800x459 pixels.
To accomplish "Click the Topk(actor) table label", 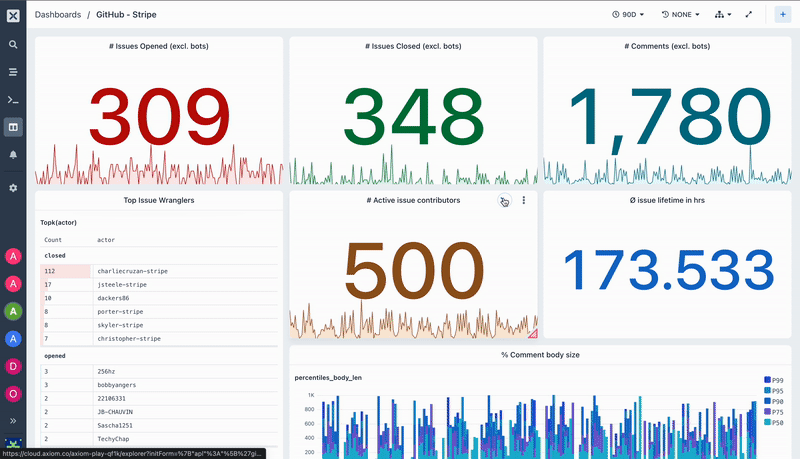I will tap(58, 223).
